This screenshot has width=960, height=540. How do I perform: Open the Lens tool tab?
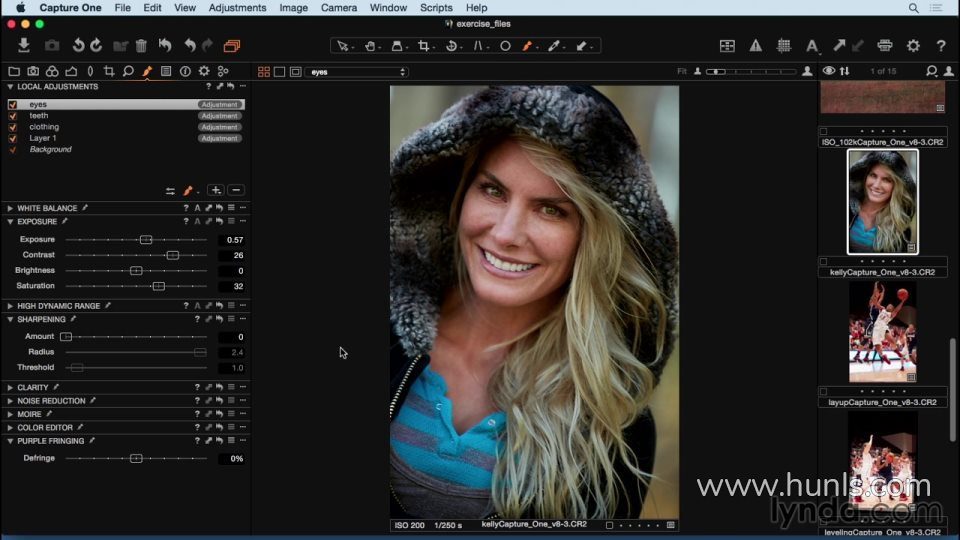tap(90, 71)
